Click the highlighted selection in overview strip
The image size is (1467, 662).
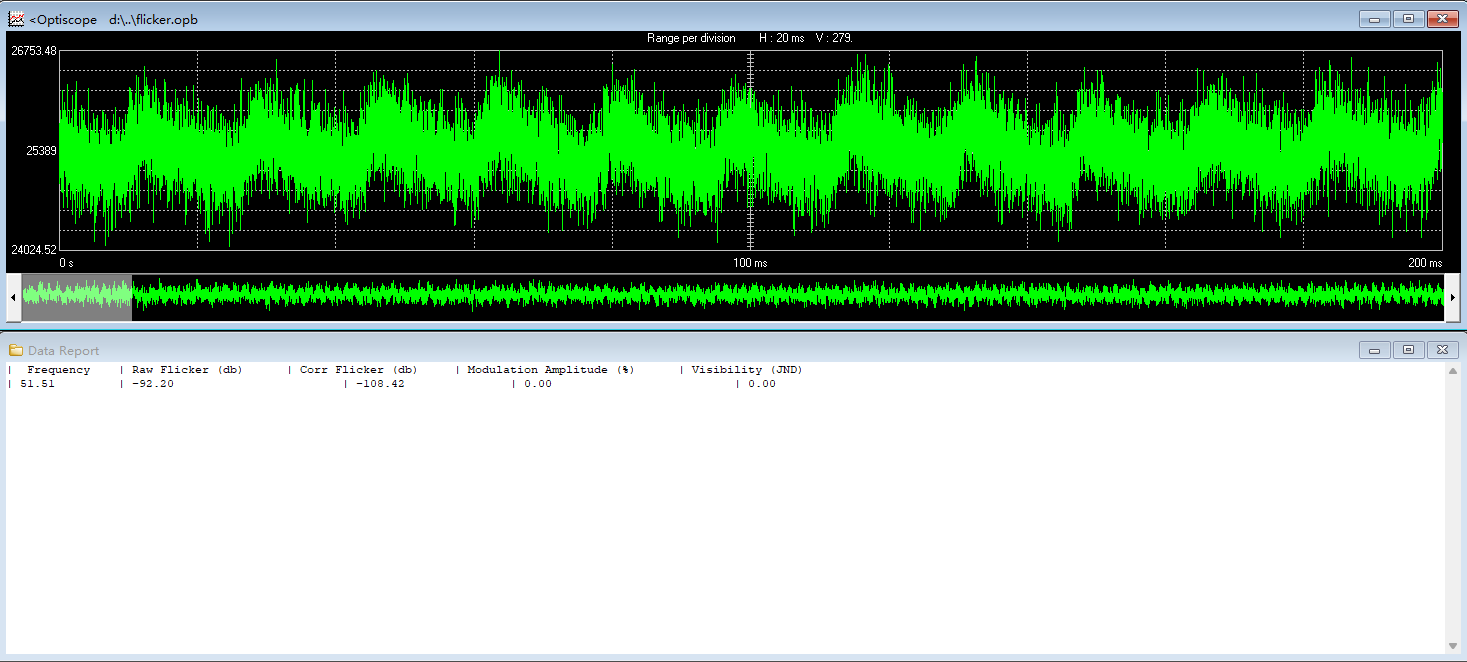[x=77, y=297]
